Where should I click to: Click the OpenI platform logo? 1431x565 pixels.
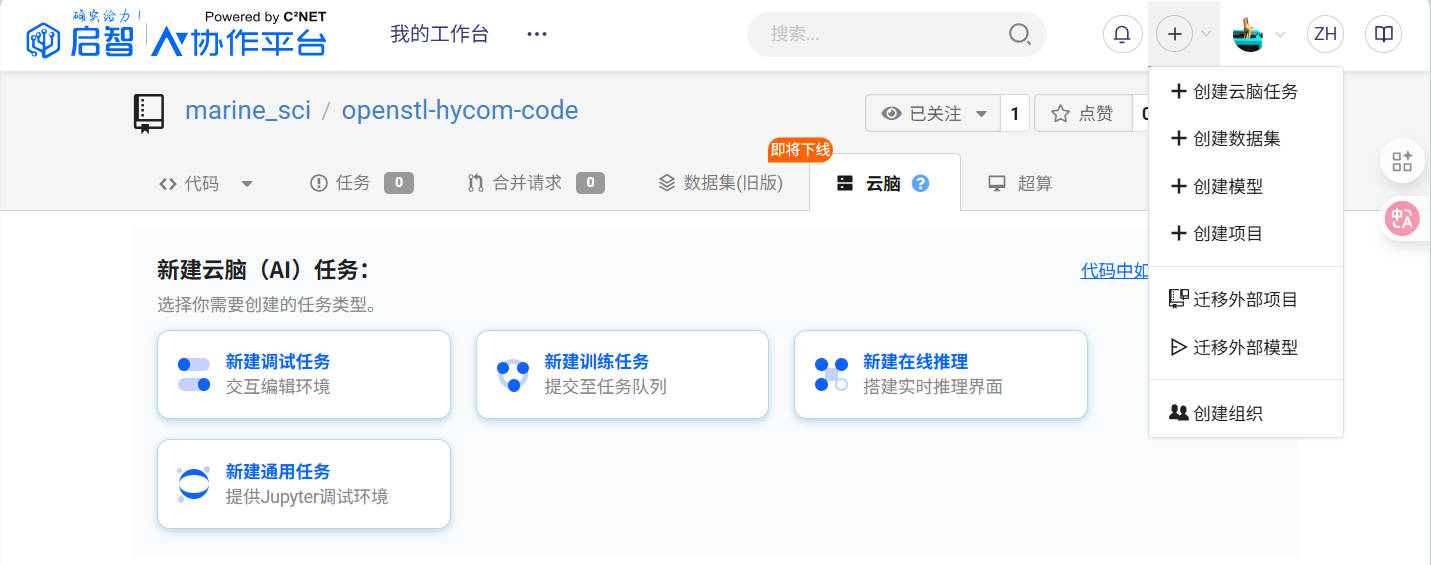(176, 36)
